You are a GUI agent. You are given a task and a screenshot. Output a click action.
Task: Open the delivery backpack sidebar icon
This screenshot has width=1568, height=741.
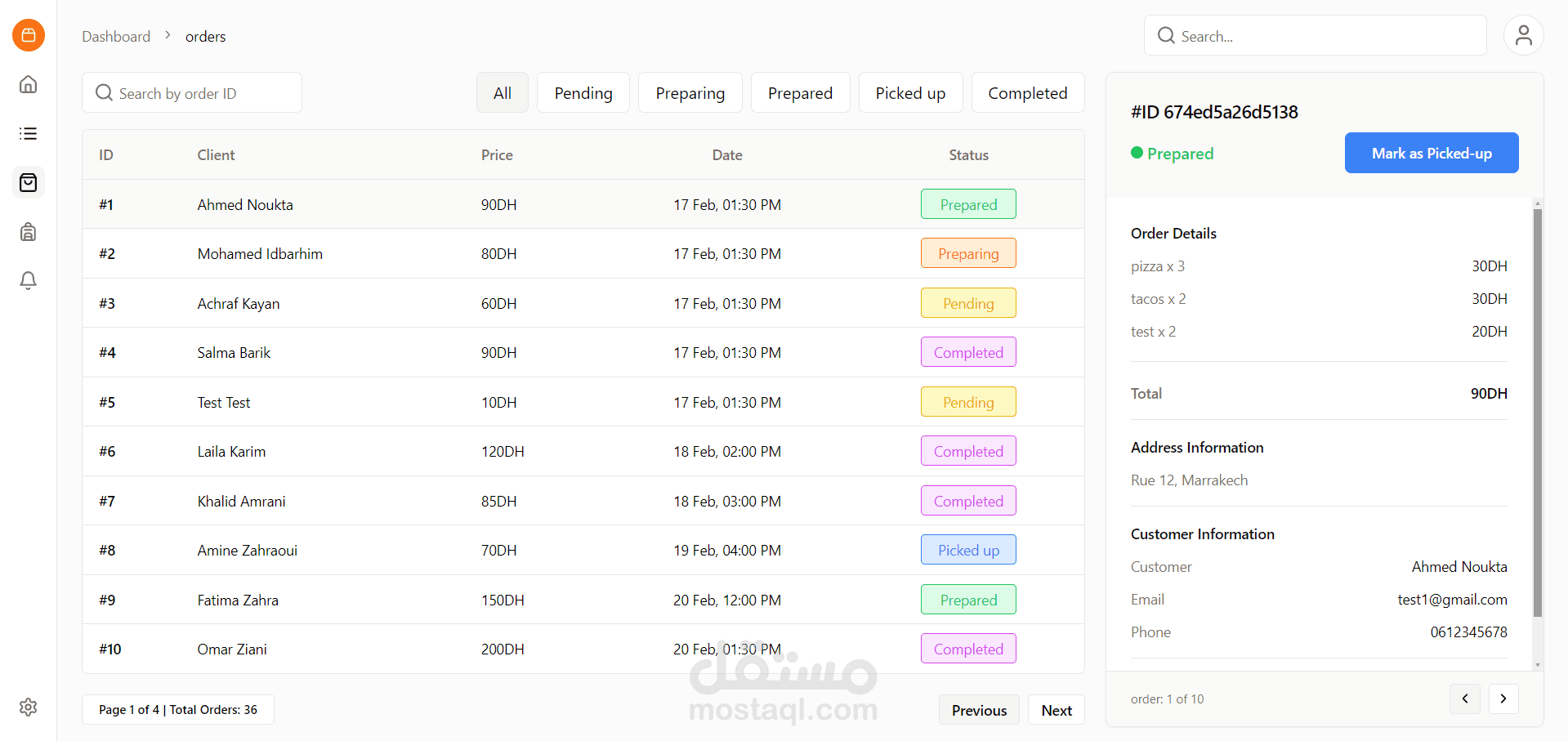pos(29,232)
